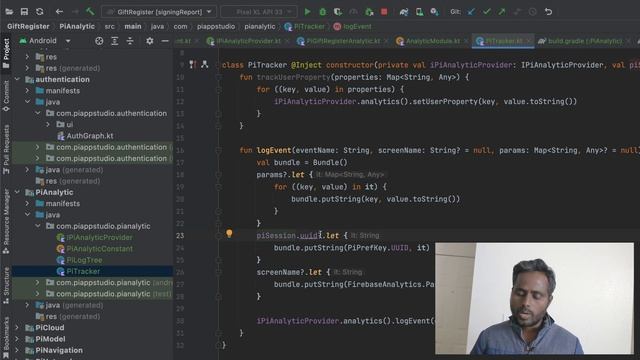Toggle the Commit tool window
Viewport: 640px width, 360px height.
6,96
